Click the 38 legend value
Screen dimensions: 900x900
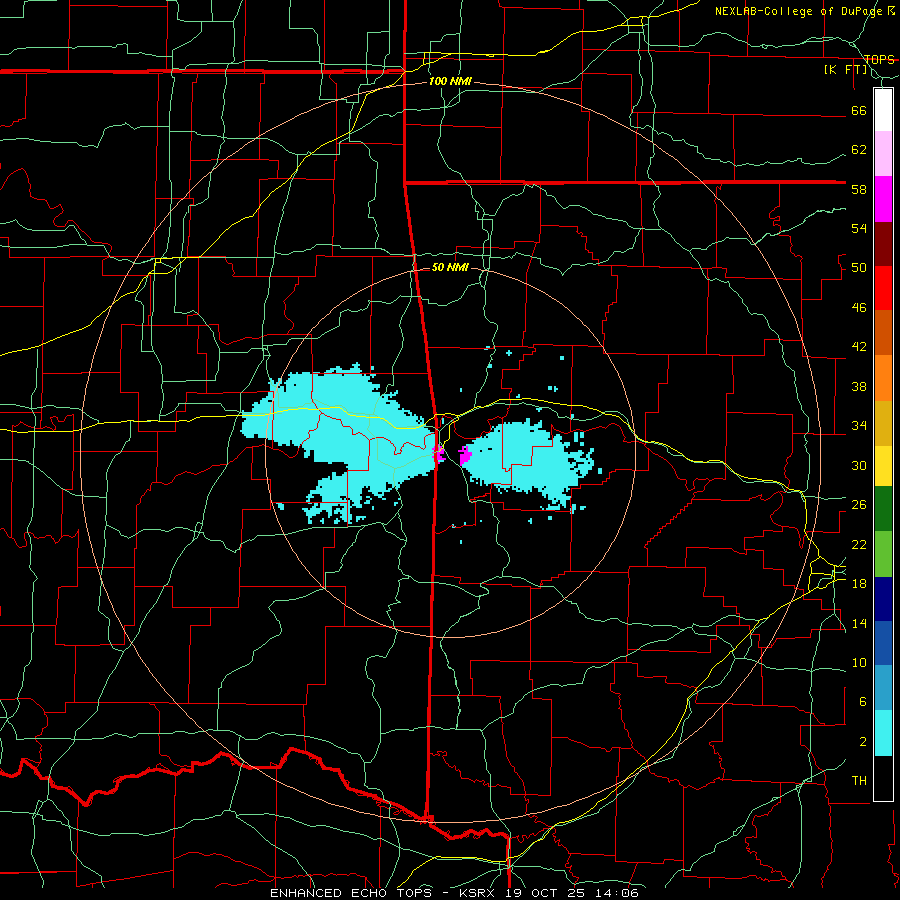(x=859, y=386)
